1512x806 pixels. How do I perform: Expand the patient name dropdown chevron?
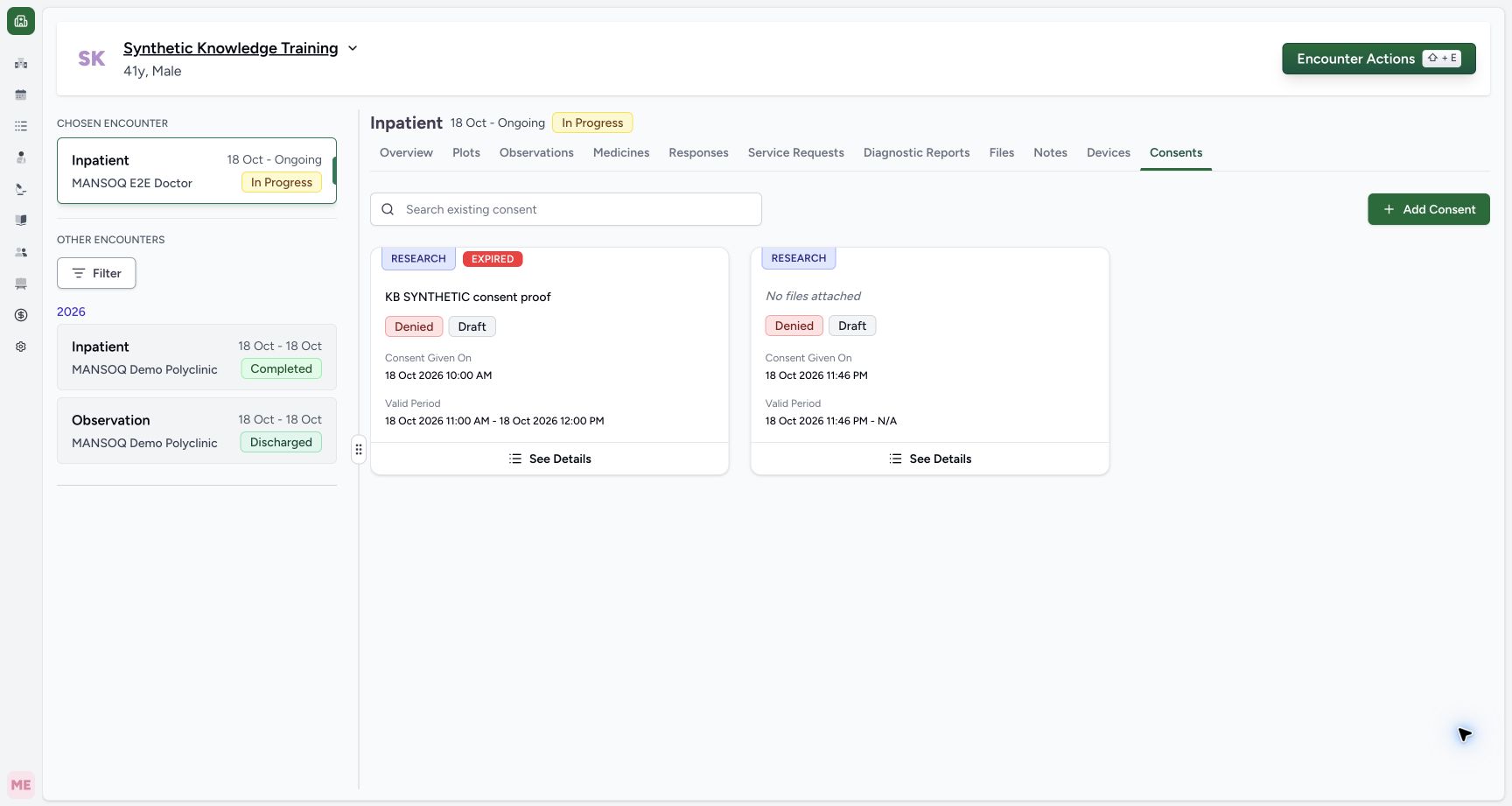(353, 48)
